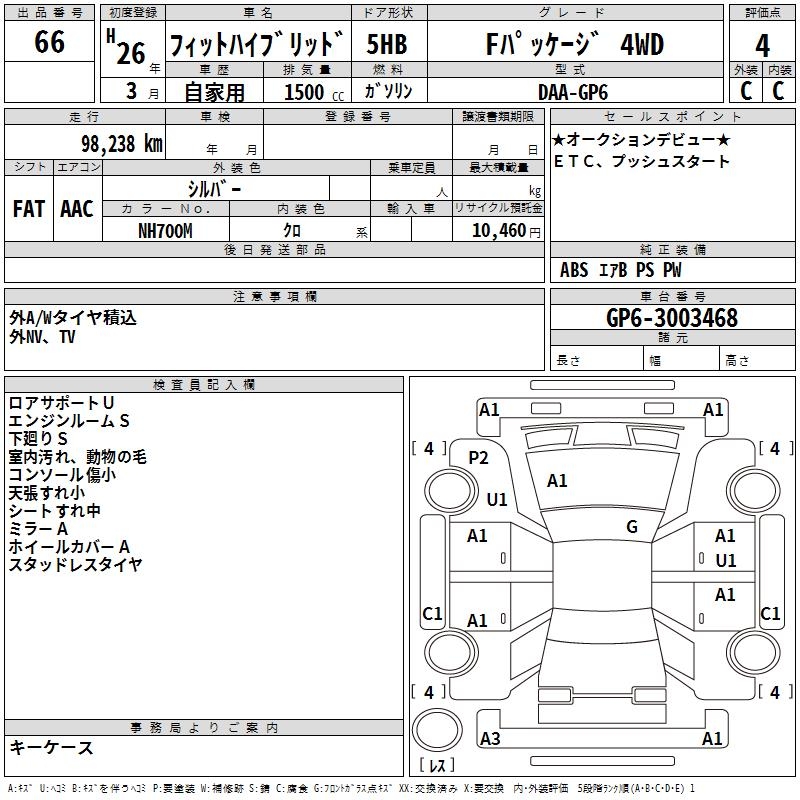Click the spare tire label レス

[x=437, y=764]
